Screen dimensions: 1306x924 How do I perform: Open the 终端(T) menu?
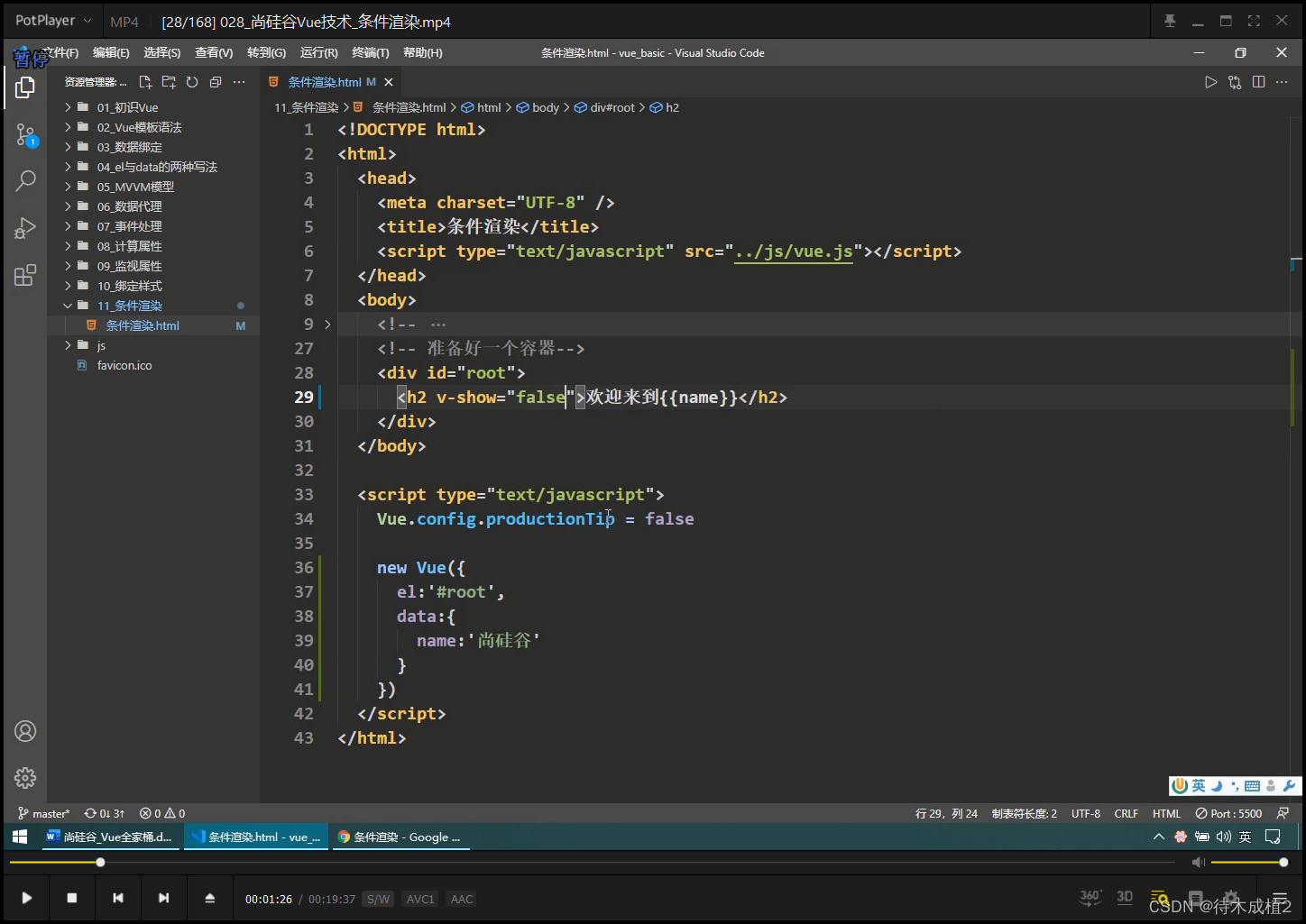(371, 53)
